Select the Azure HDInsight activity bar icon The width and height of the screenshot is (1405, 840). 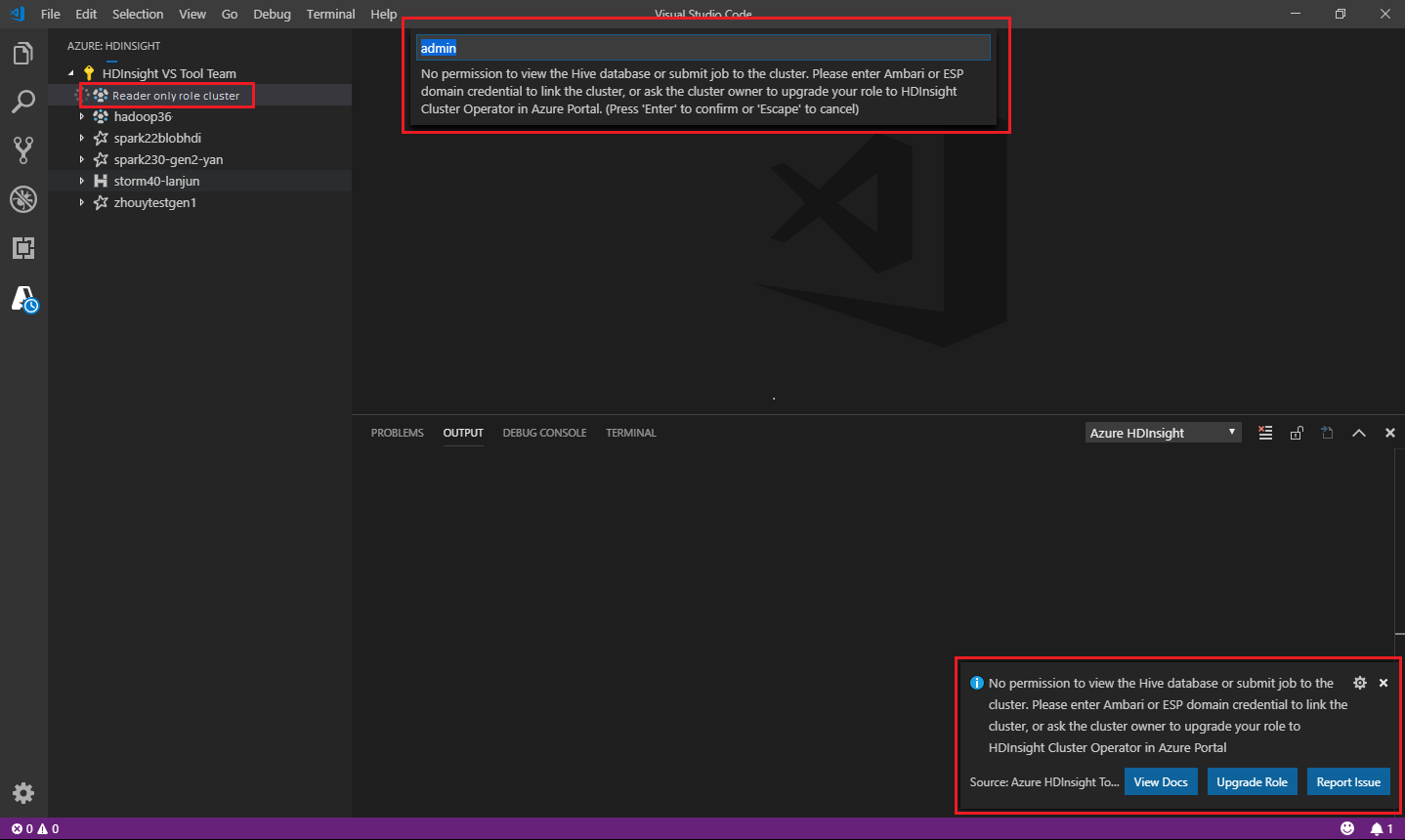23,300
